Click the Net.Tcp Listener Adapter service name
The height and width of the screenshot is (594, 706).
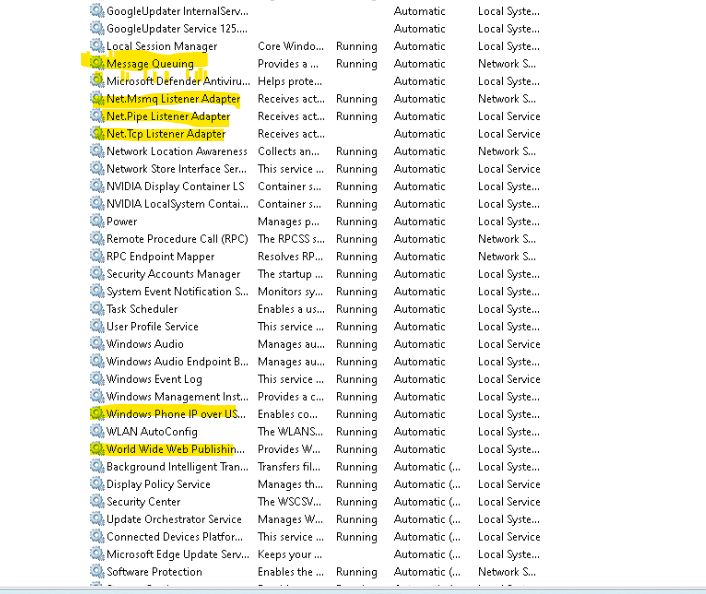(x=166, y=134)
